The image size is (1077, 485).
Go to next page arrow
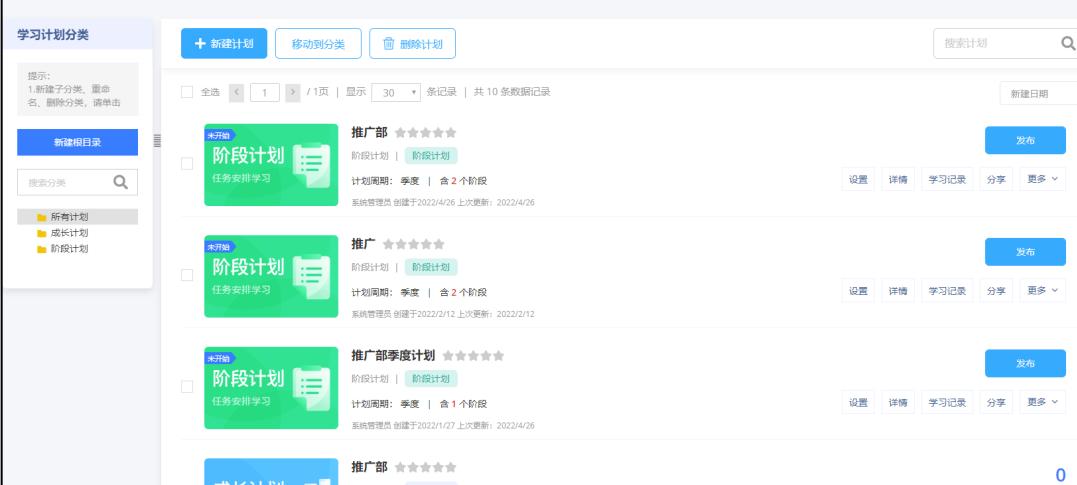pyautogui.click(x=293, y=92)
